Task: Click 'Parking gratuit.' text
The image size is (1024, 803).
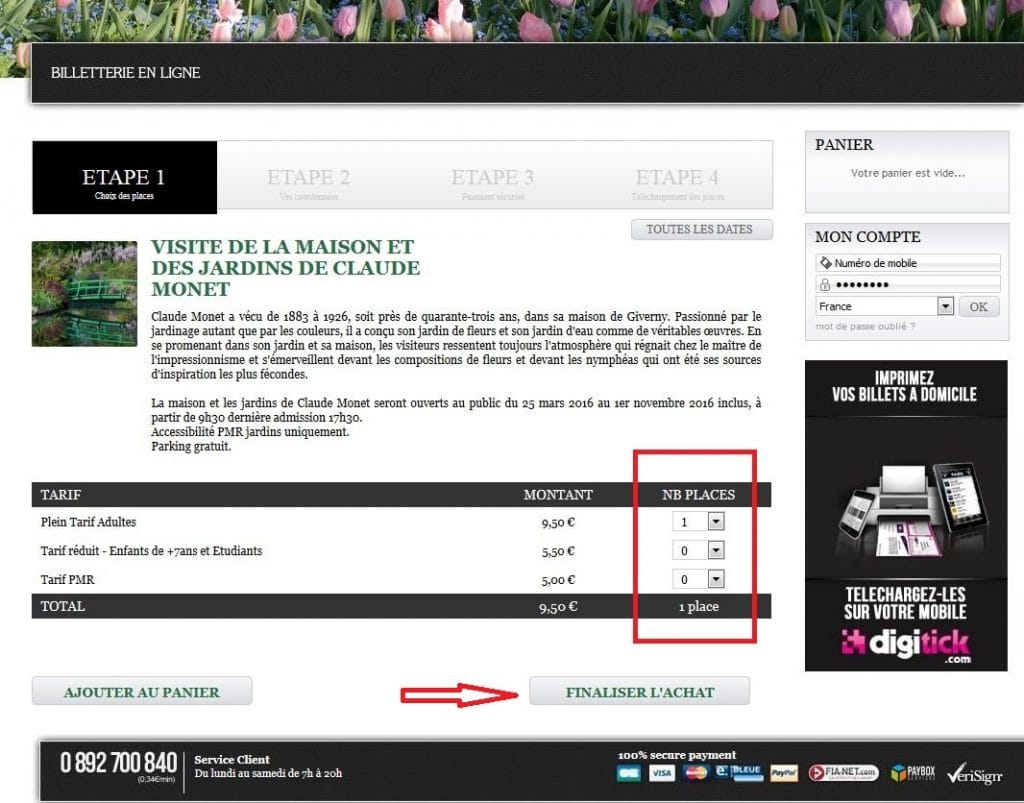Action: (191, 447)
